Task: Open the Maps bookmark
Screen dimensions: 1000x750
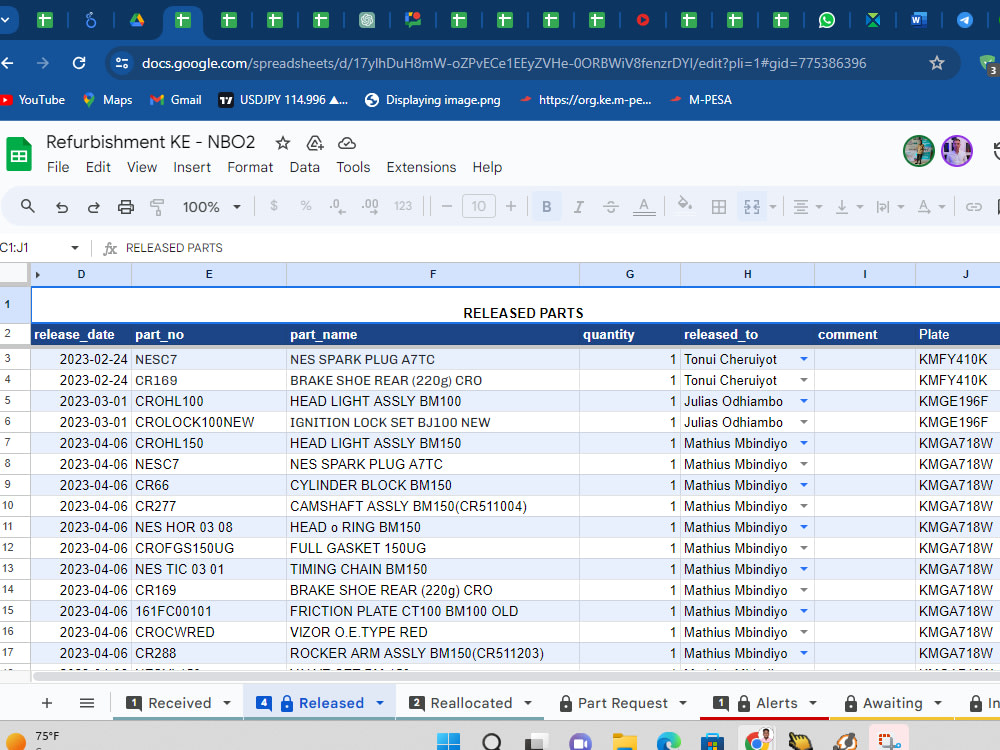Action: click(108, 99)
